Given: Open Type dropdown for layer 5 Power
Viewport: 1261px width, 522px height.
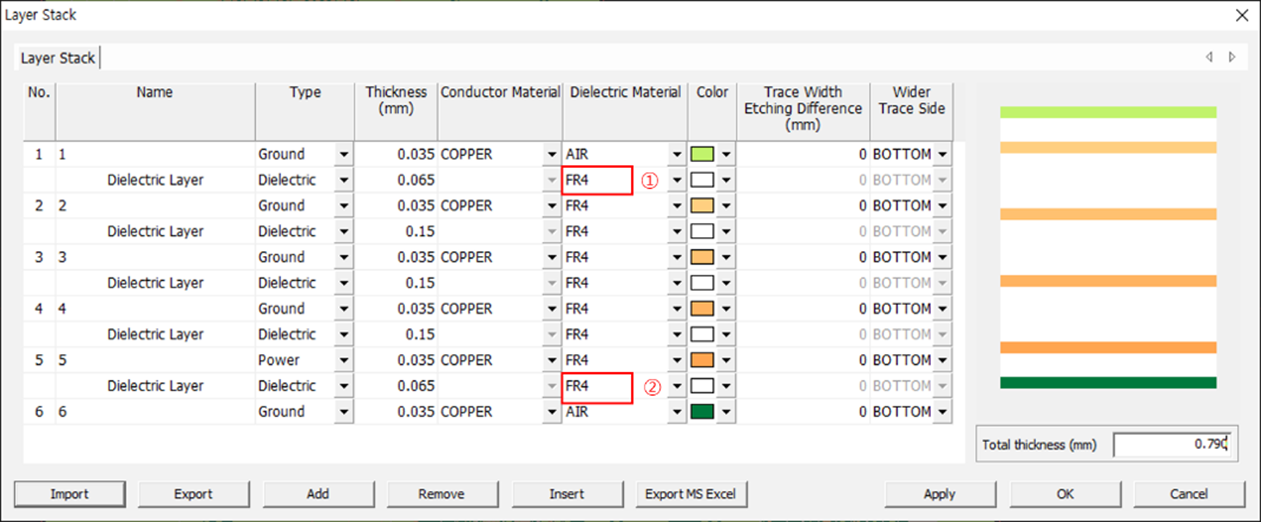Looking at the screenshot, I should click(x=344, y=360).
